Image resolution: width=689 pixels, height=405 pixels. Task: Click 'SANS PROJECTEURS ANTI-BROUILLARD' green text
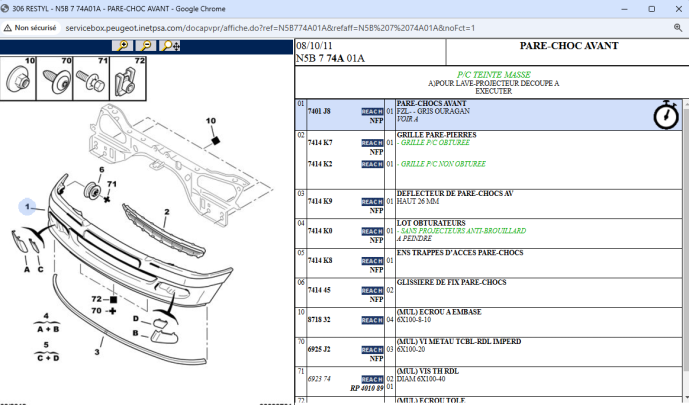(x=461, y=231)
